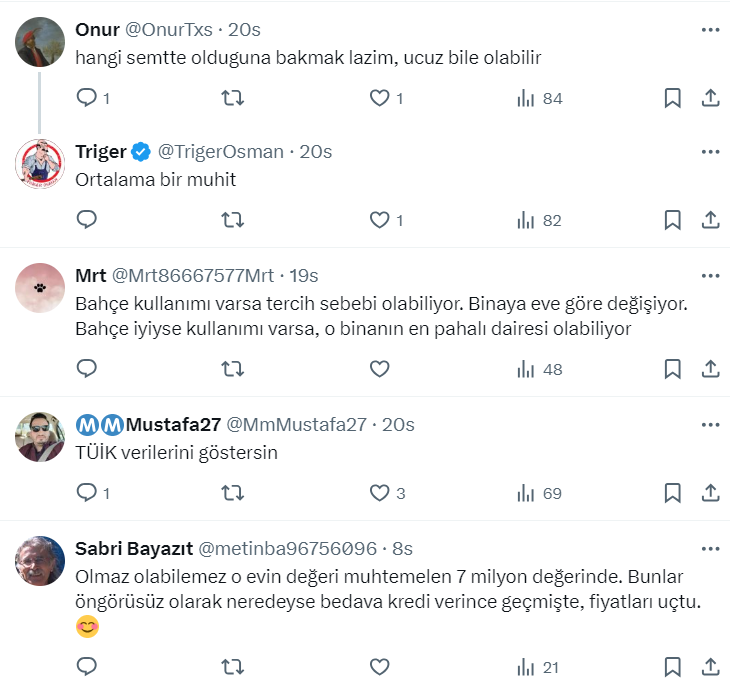Bookmark Sabri Bayazıt's tweet
730x691 pixels.
pos(673,666)
